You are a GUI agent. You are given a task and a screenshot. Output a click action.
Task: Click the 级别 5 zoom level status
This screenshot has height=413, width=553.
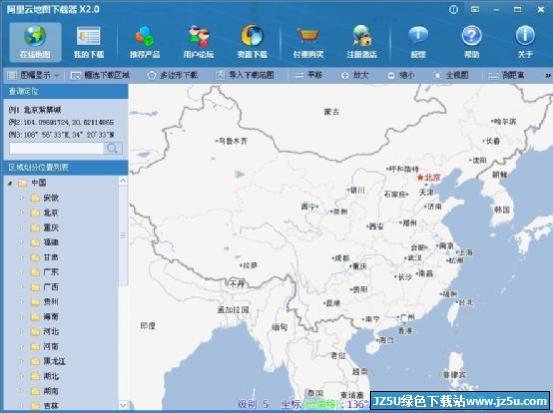(253, 404)
